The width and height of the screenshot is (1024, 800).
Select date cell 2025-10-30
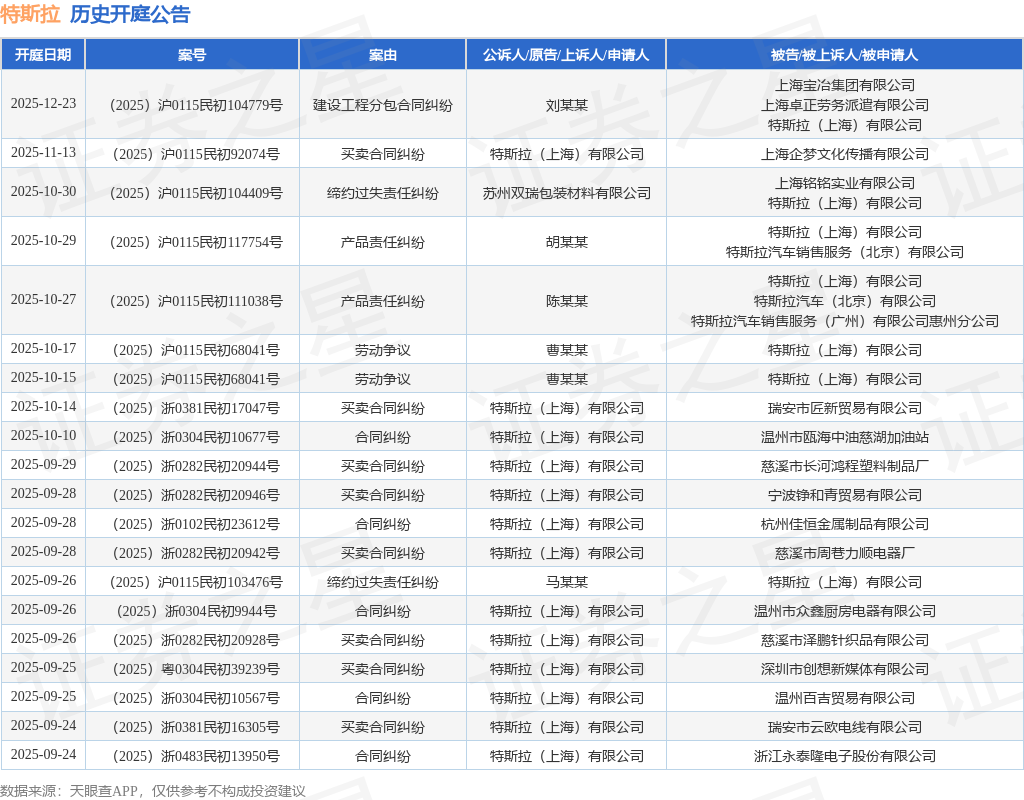click(x=43, y=192)
